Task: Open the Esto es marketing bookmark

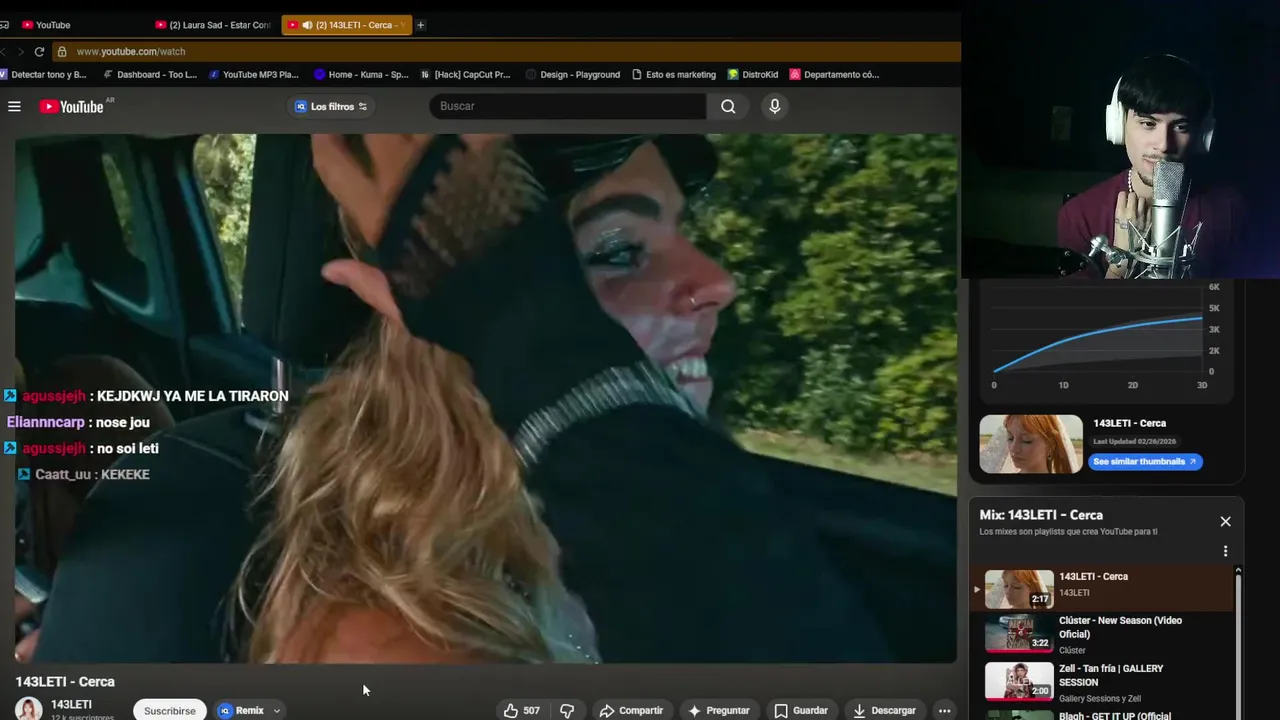Action: [674, 74]
